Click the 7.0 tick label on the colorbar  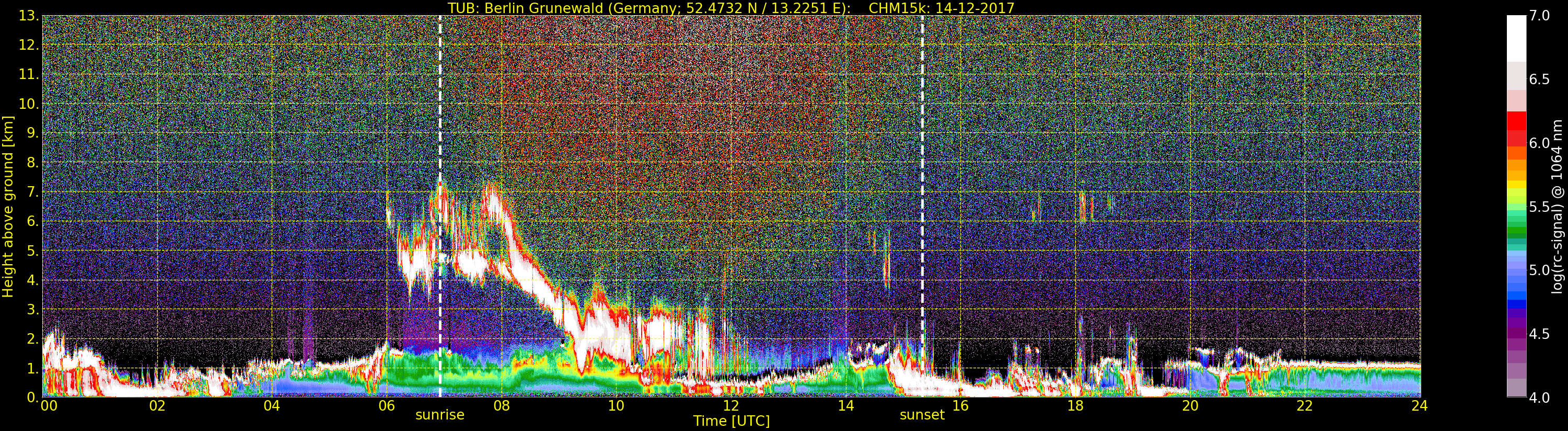pyautogui.click(x=1539, y=16)
